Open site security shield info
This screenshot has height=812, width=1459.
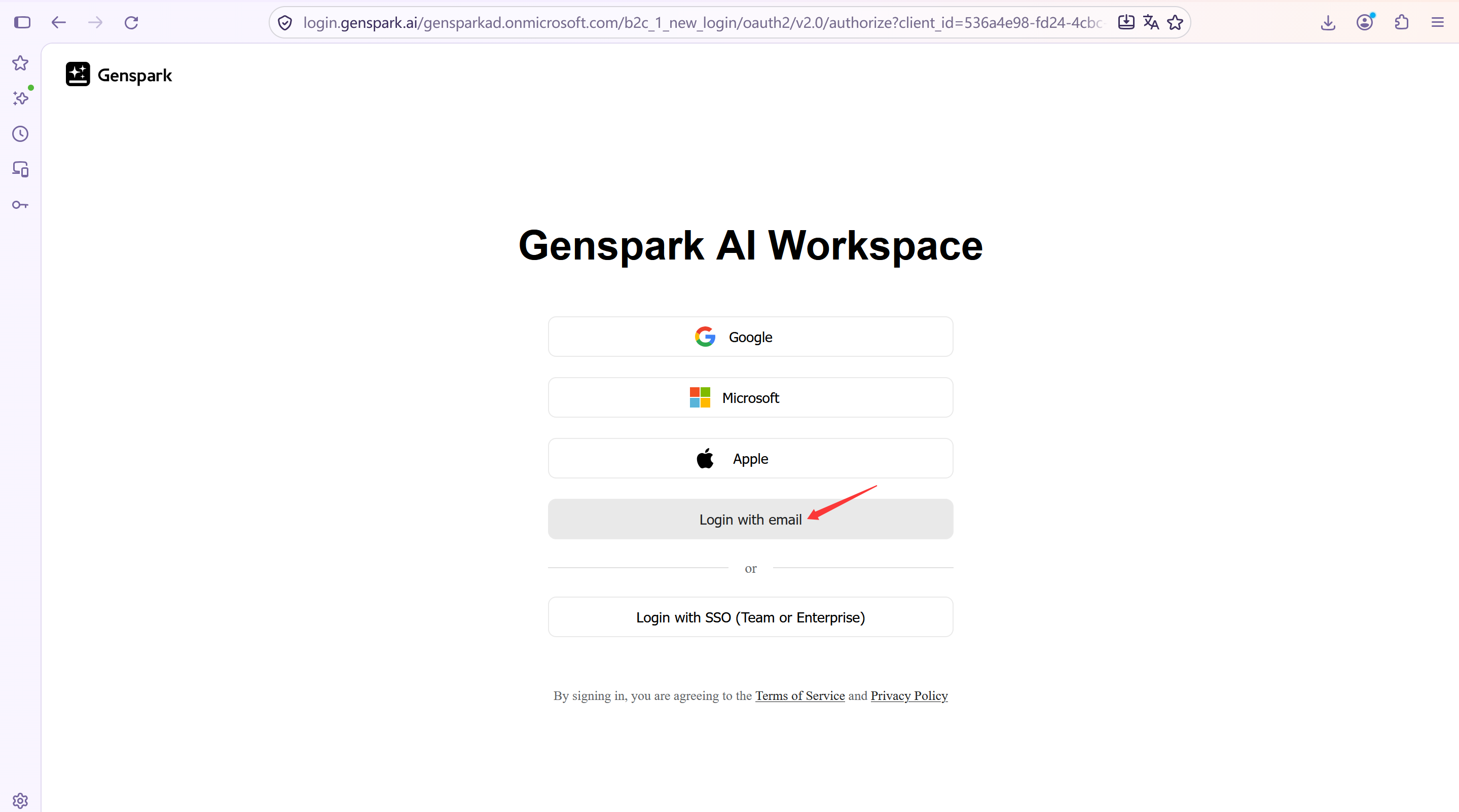(285, 23)
